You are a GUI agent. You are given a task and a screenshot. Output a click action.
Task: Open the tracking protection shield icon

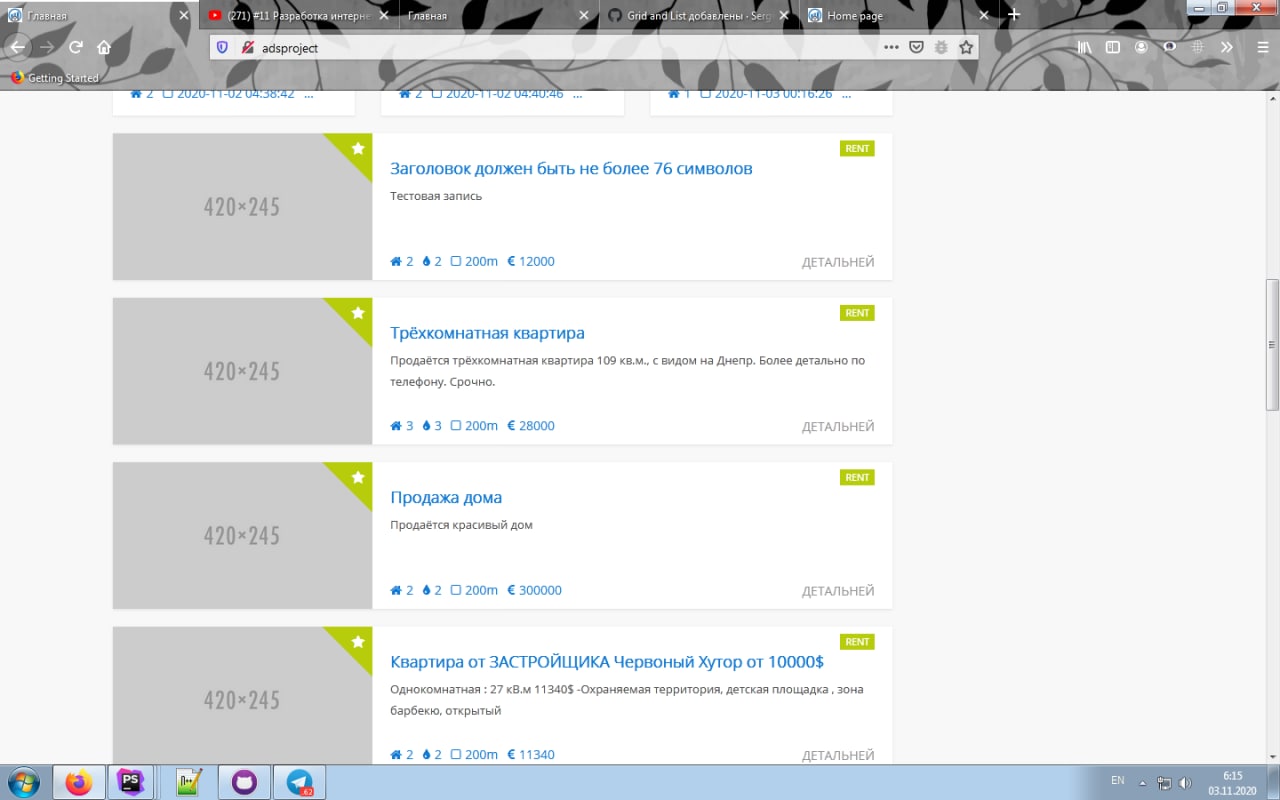[222, 47]
